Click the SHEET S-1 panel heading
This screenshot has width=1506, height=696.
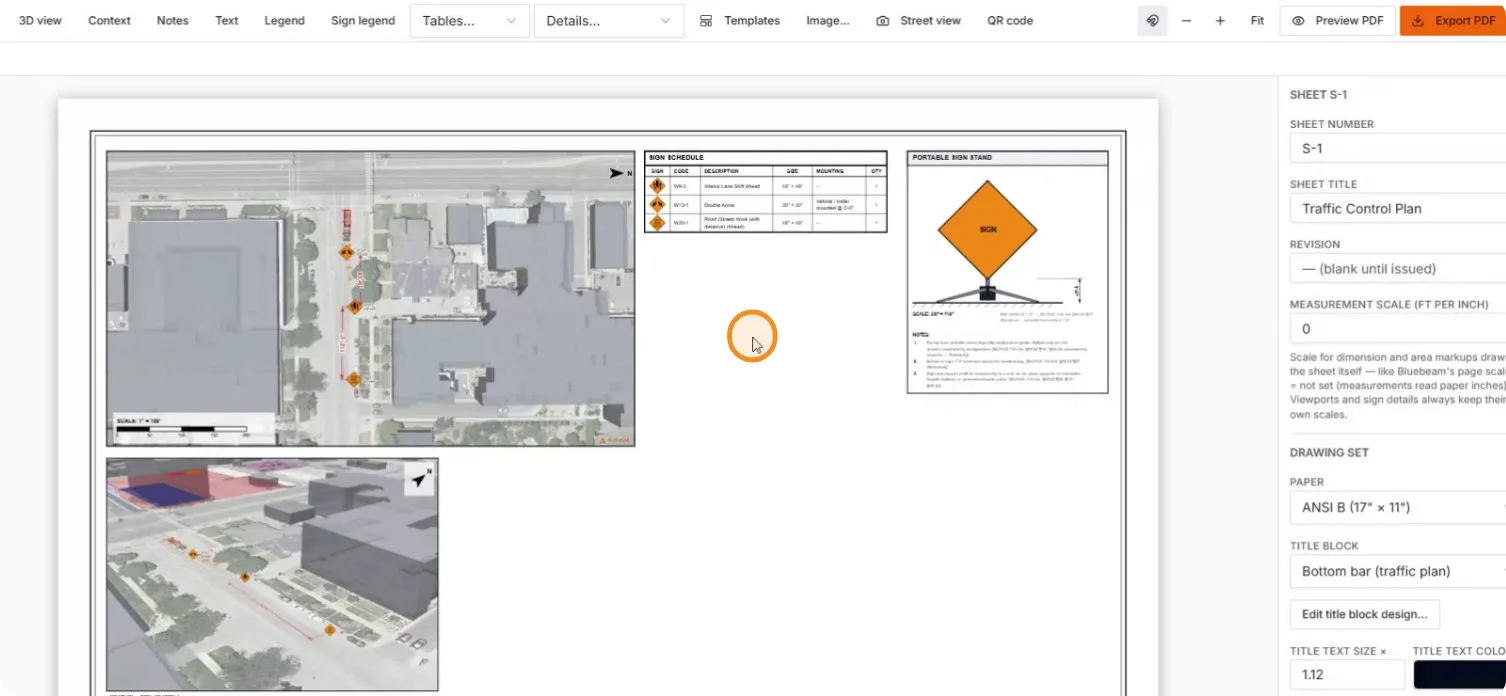tap(1318, 95)
